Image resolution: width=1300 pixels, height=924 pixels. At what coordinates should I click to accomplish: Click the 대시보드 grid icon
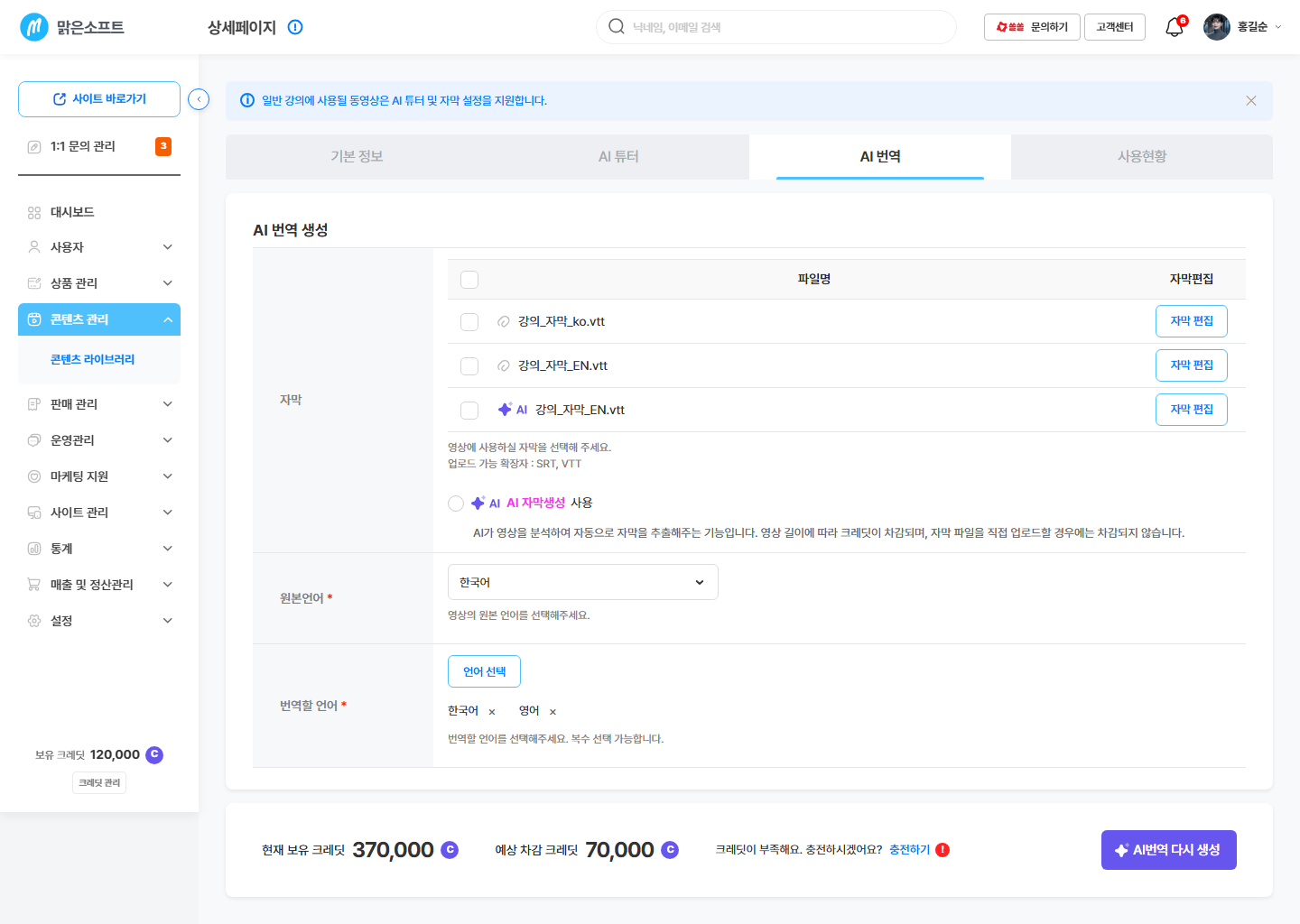point(34,213)
